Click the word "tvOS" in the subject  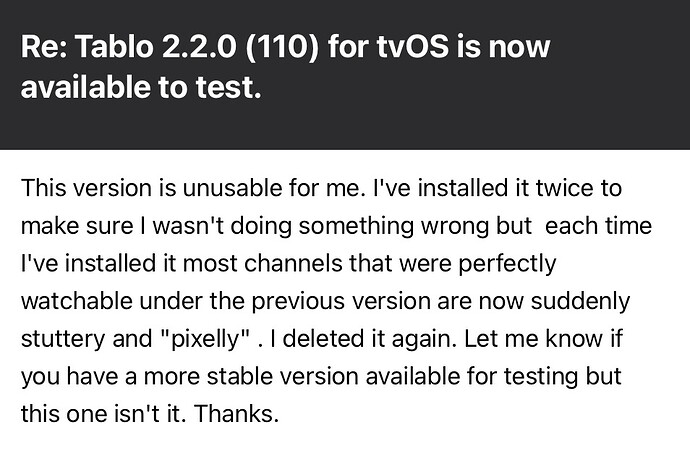click(413, 47)
